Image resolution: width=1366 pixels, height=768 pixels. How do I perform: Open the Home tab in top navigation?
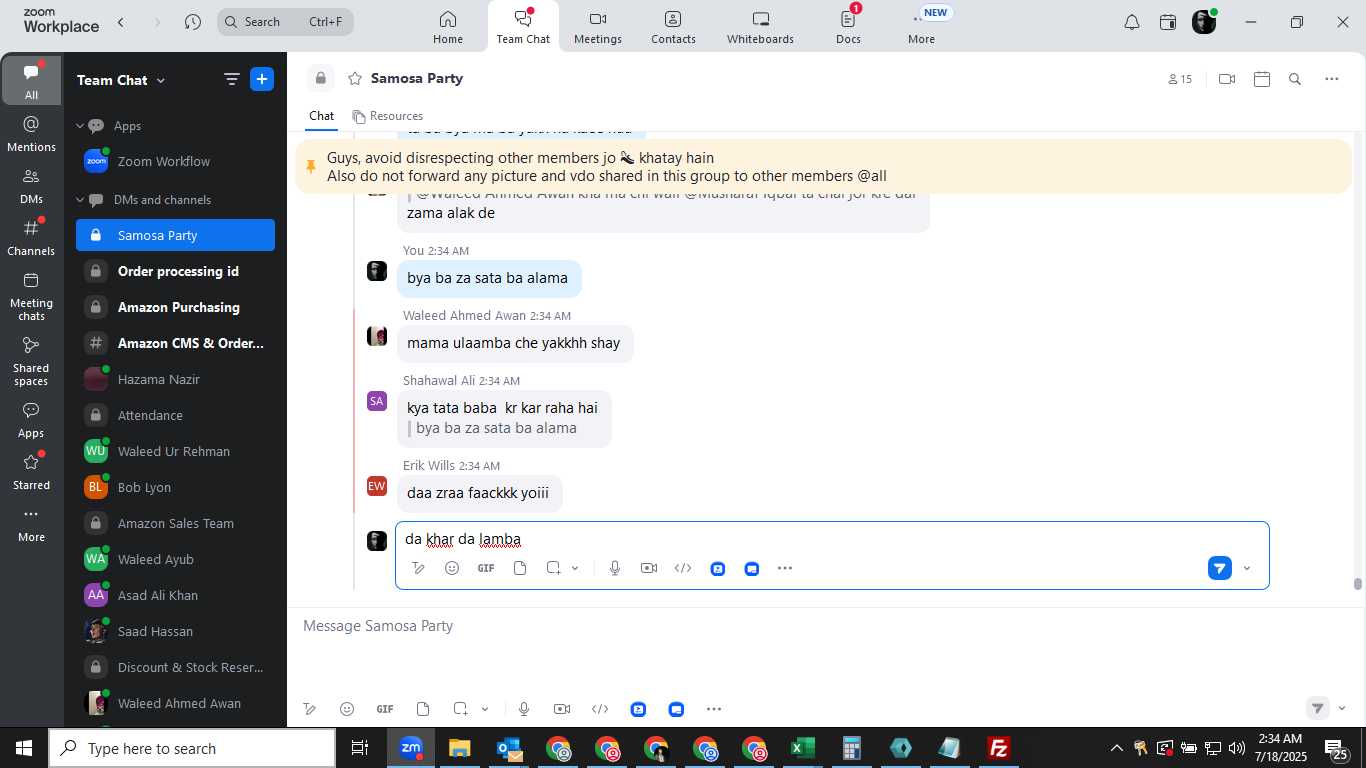click(447, 27)
